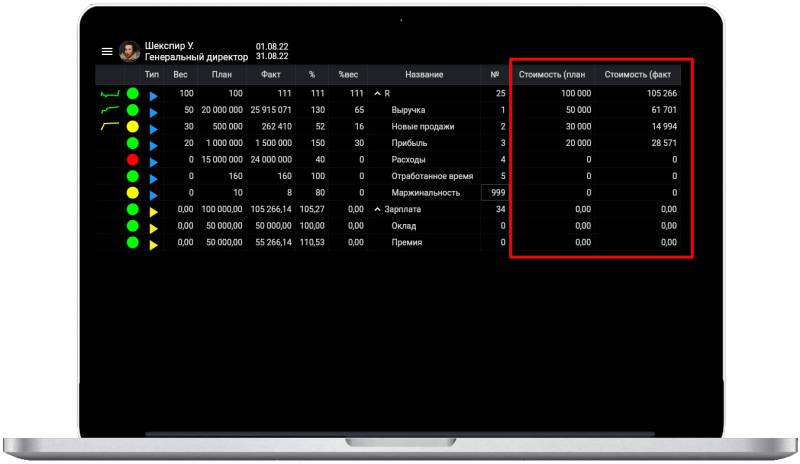The height and width of the screenshot is (464, 800).
Task: Click the fact value 24 000 000
Action: point(271,160)
